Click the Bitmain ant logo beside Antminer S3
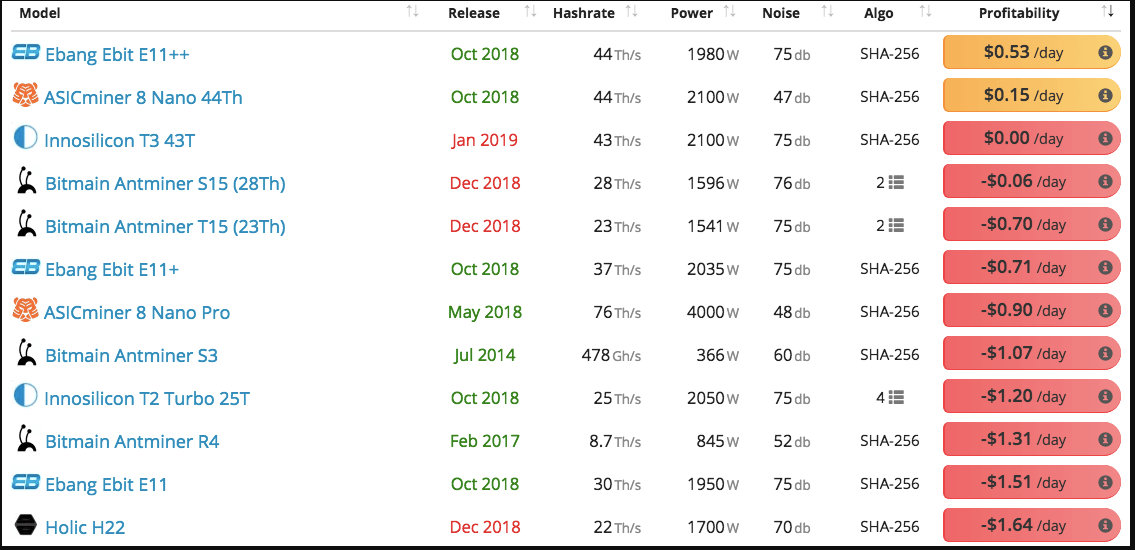Screen dimensions: 1135x550 click(26, 355)
